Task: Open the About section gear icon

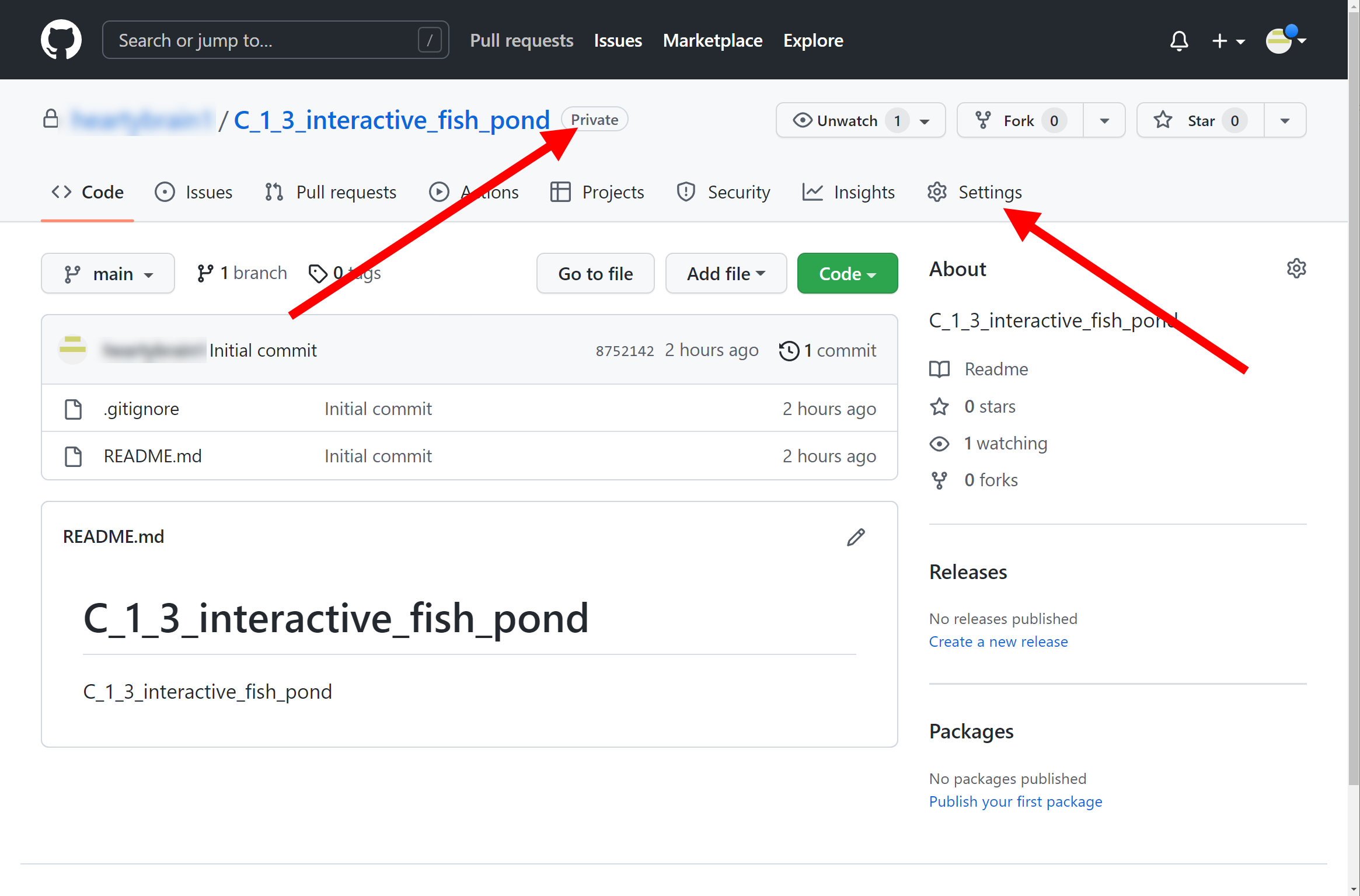Action: 1296,269
